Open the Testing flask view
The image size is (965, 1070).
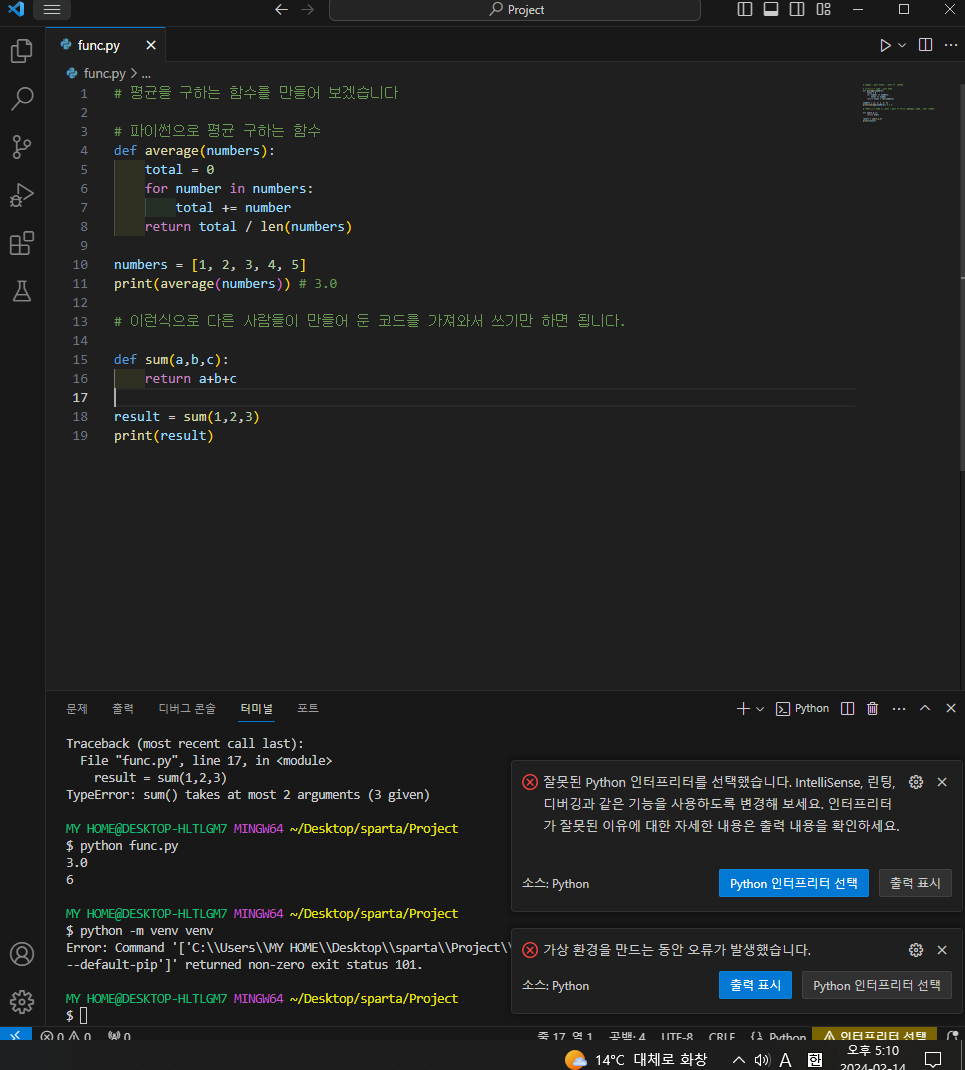click(x=22, y=291)
